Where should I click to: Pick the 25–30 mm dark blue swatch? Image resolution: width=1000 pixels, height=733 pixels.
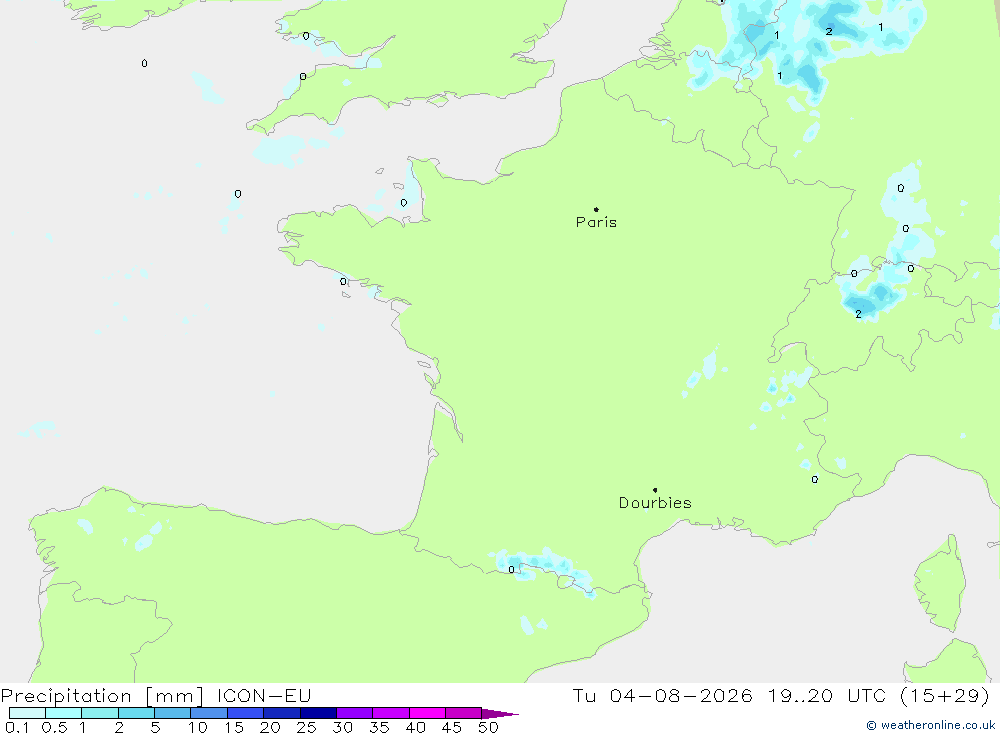[x=318, y=713]
